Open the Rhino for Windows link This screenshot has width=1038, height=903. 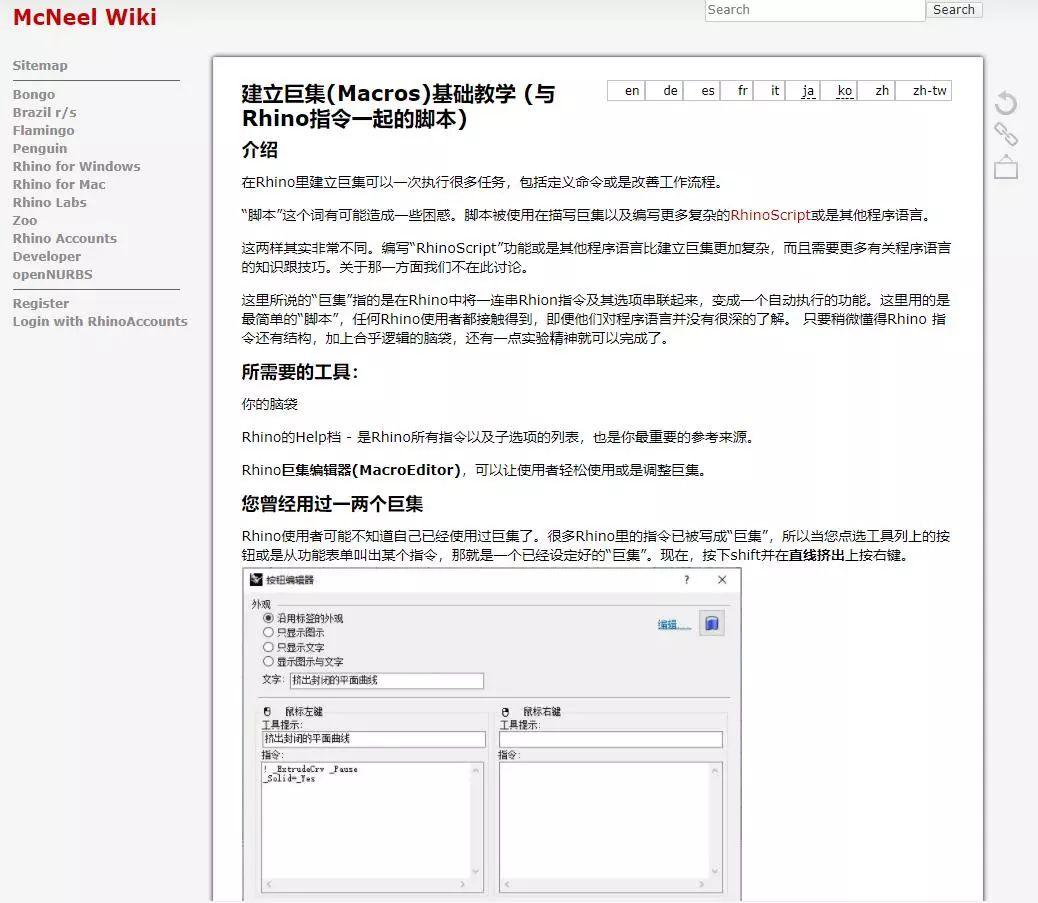76,166
